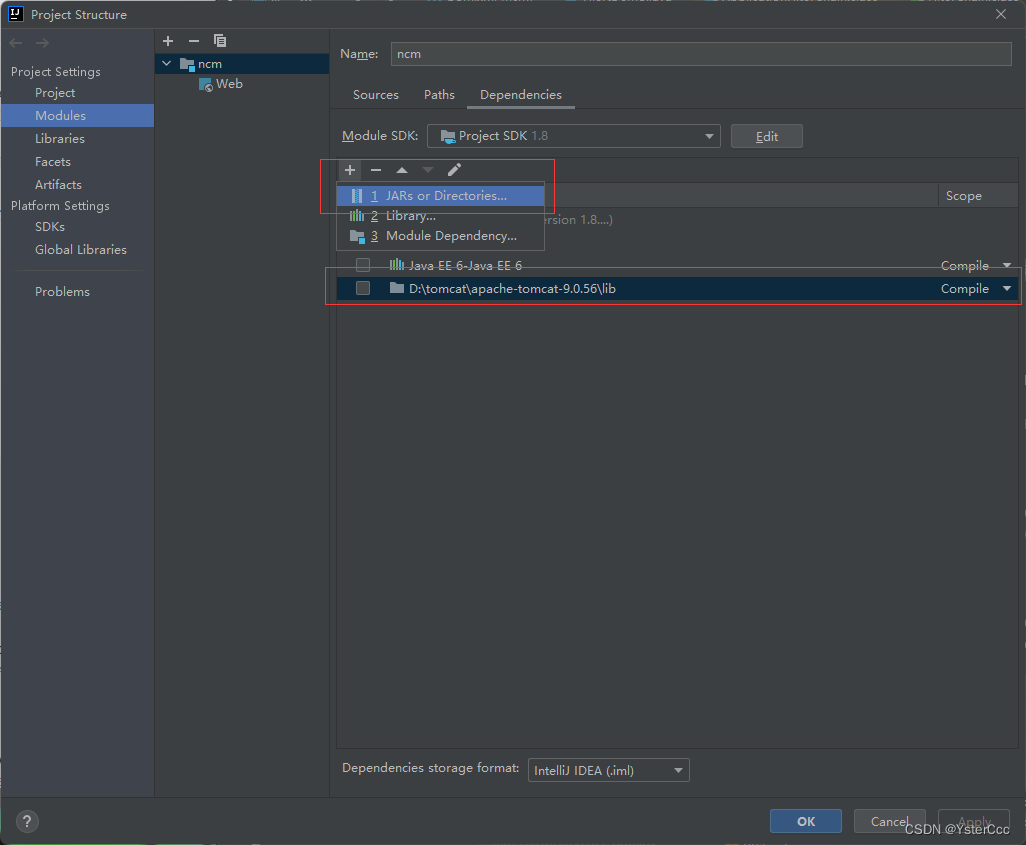This screenshot has height=845, width=1026.
Task: Open Problems in the sidebar
Action: coord(62,292)
